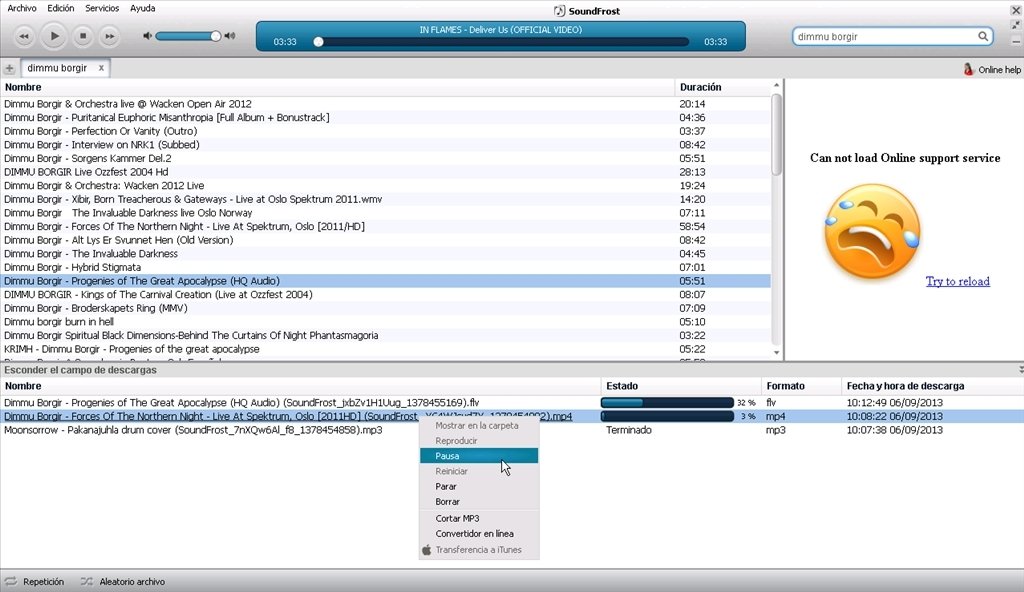Click "Fecha y hora de descarga" column header

point(933,386)
